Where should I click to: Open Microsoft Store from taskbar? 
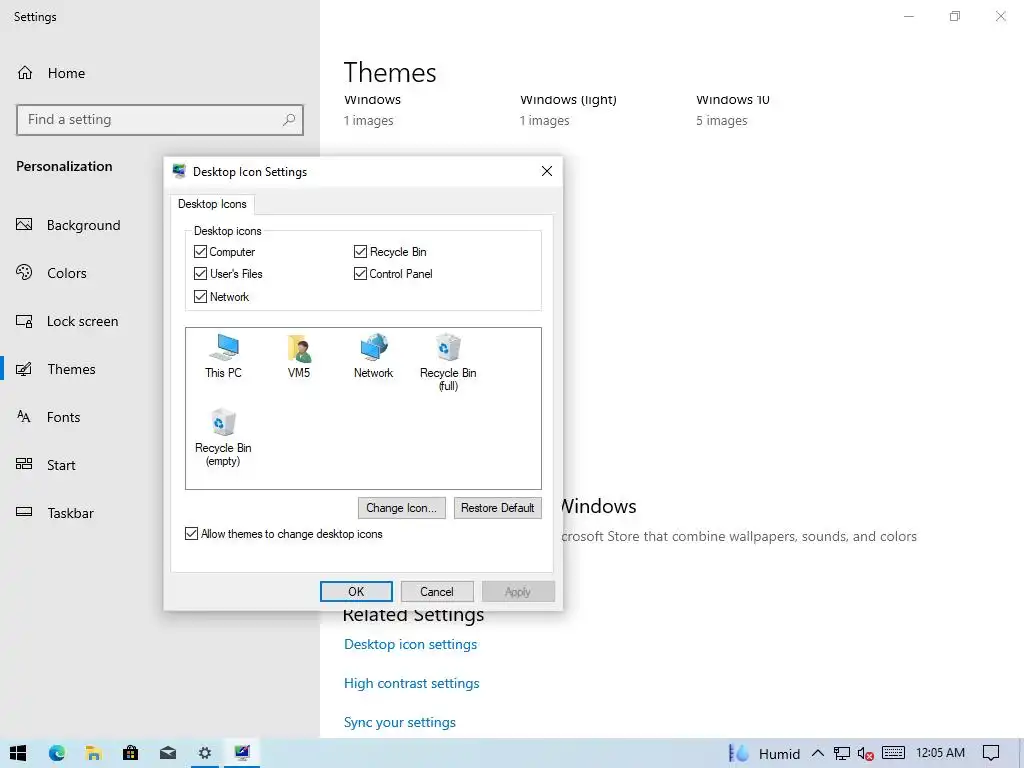point(131,753)
